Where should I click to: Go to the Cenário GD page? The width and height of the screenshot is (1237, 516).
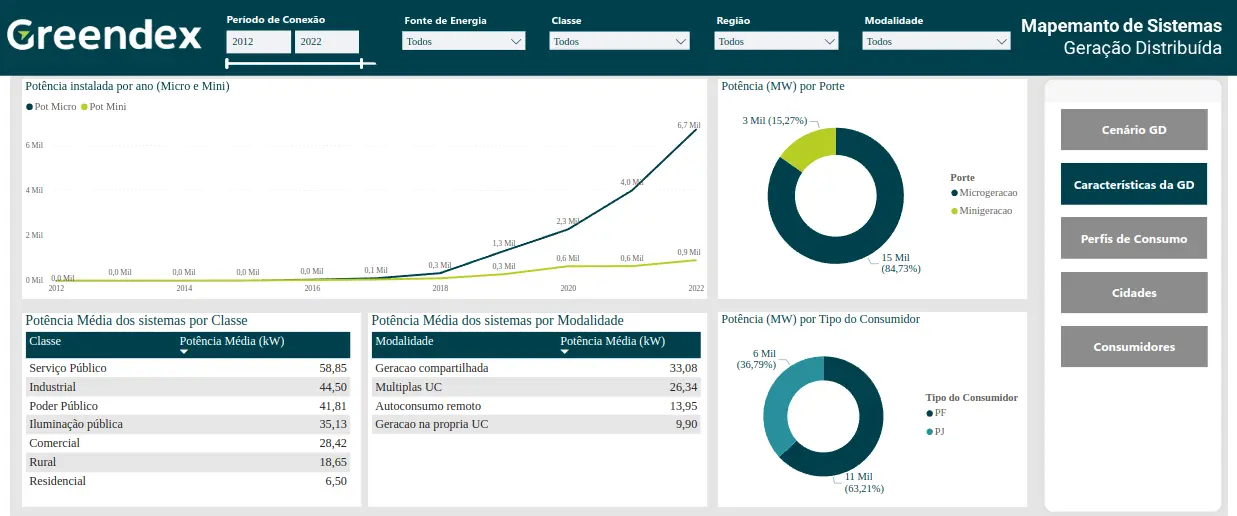[1134, 130]
